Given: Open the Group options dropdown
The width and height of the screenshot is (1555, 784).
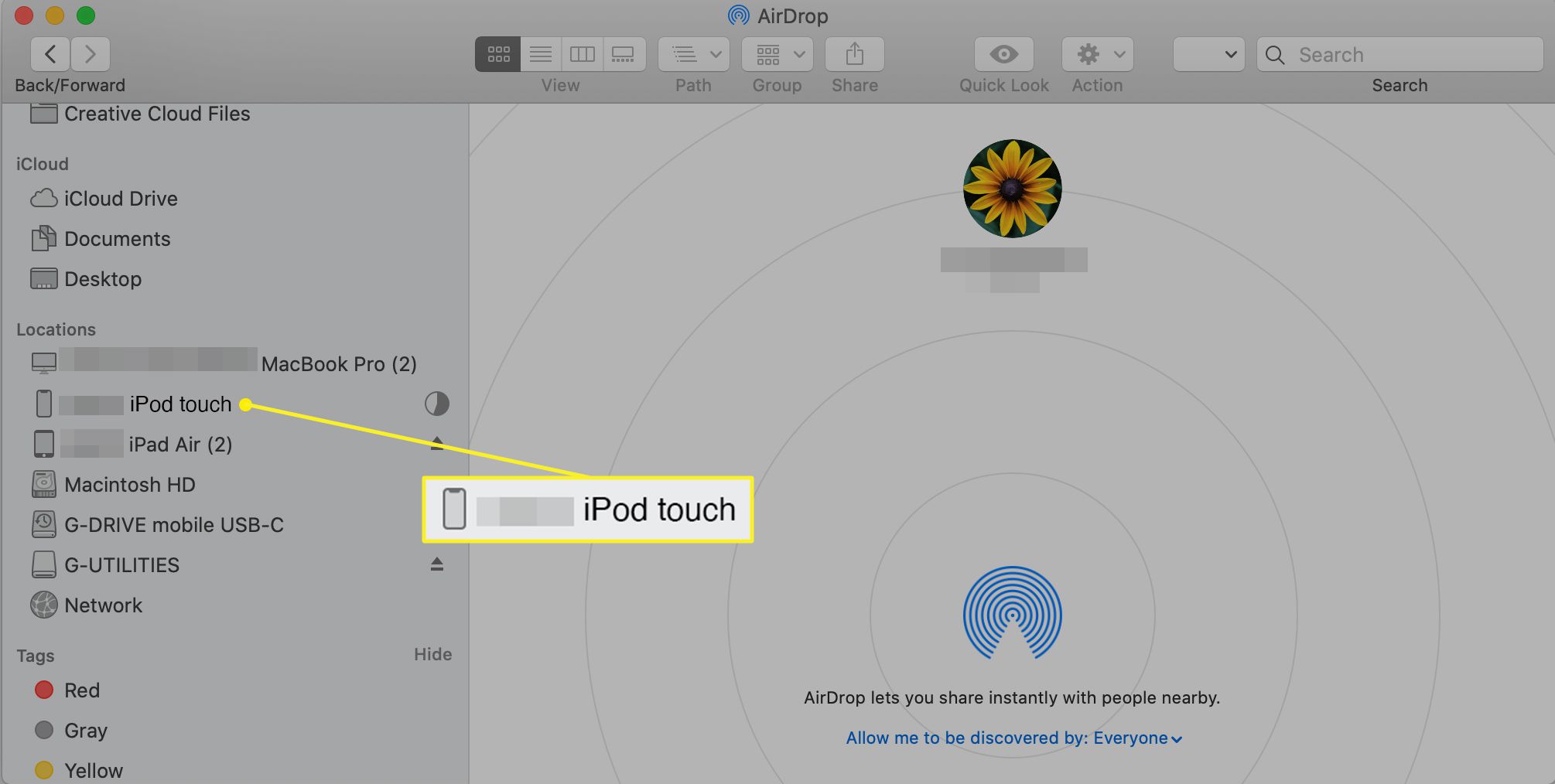Looking at the screenshot, I should (x=777, y=54).
